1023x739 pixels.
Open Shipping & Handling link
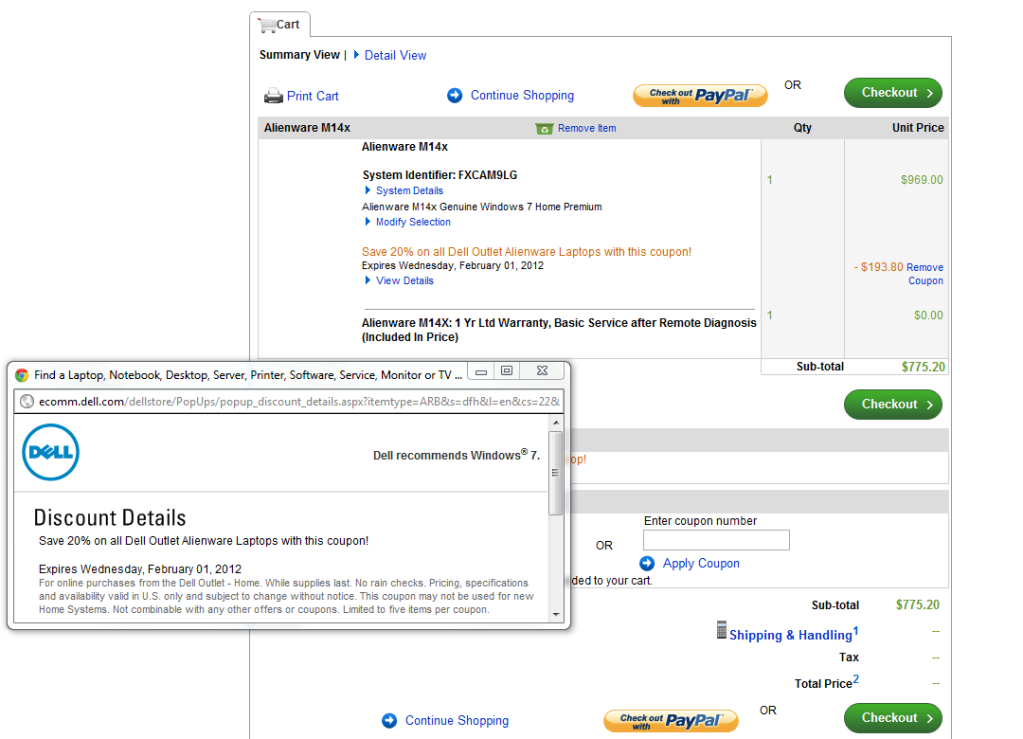coord(791,635)
